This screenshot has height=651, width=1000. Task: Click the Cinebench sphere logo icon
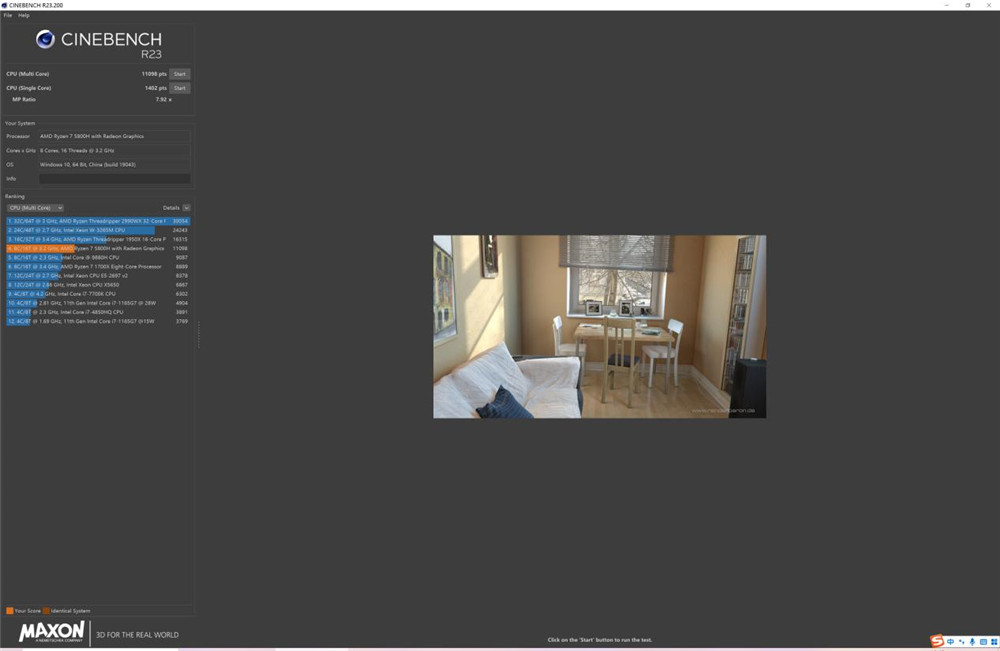[x=45, y=40]
